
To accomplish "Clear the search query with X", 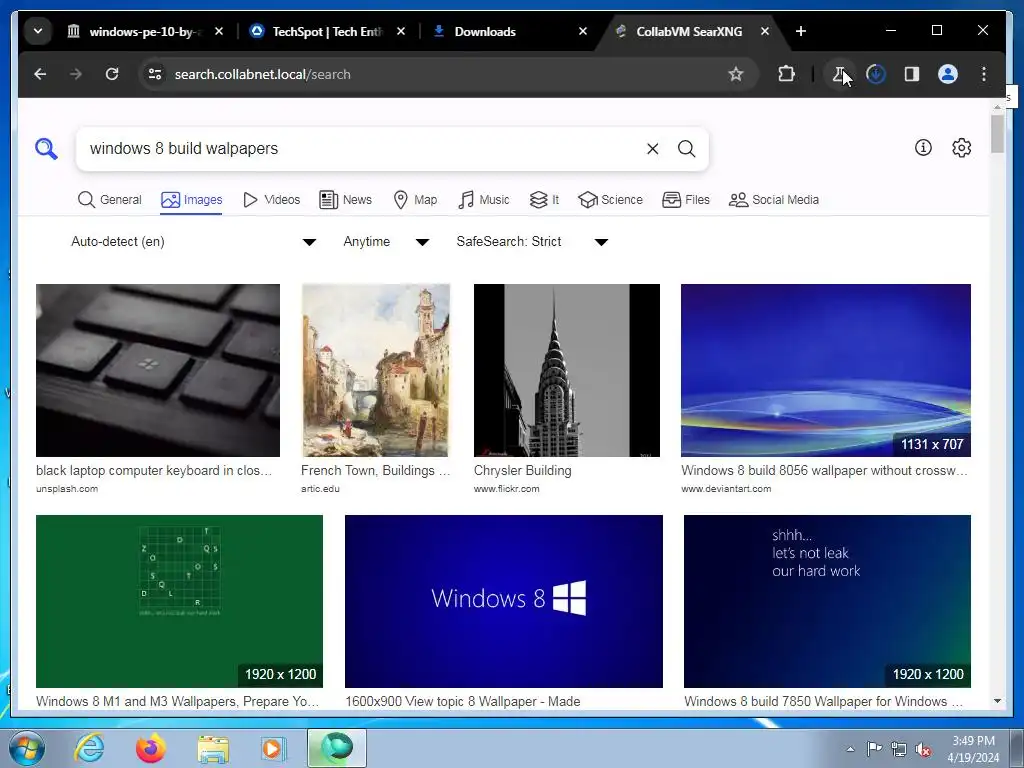I will point(652,149).
